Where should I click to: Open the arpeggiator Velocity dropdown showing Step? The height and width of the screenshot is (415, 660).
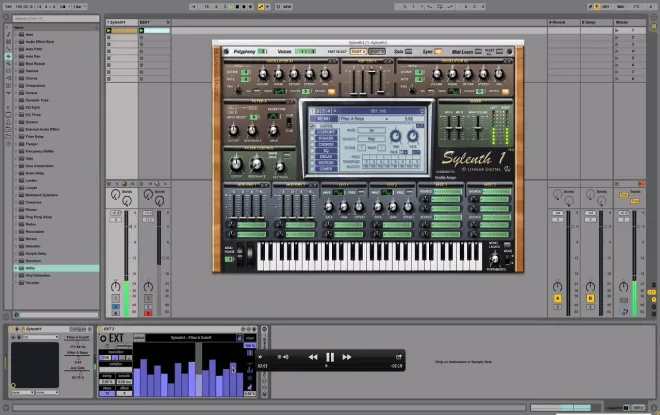[x=371, y=138]
